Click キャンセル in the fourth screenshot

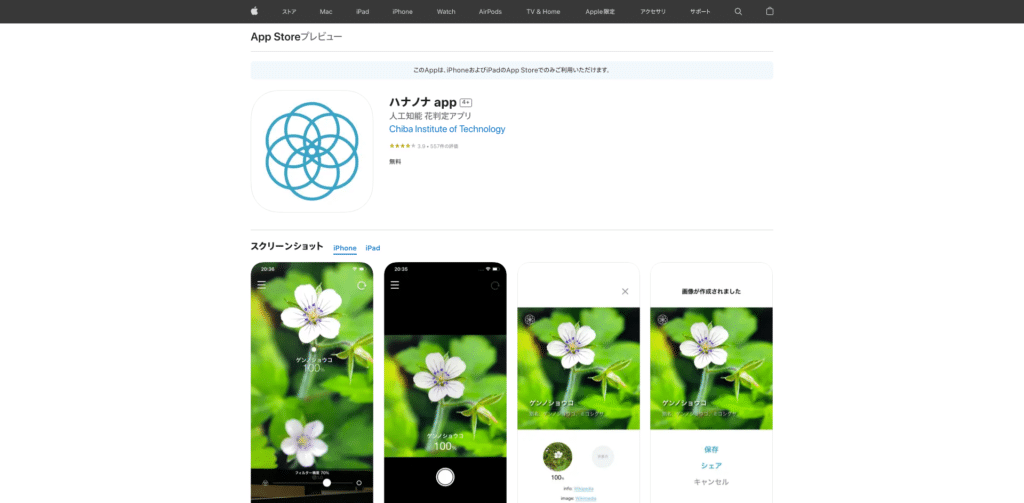pos(711,482)
